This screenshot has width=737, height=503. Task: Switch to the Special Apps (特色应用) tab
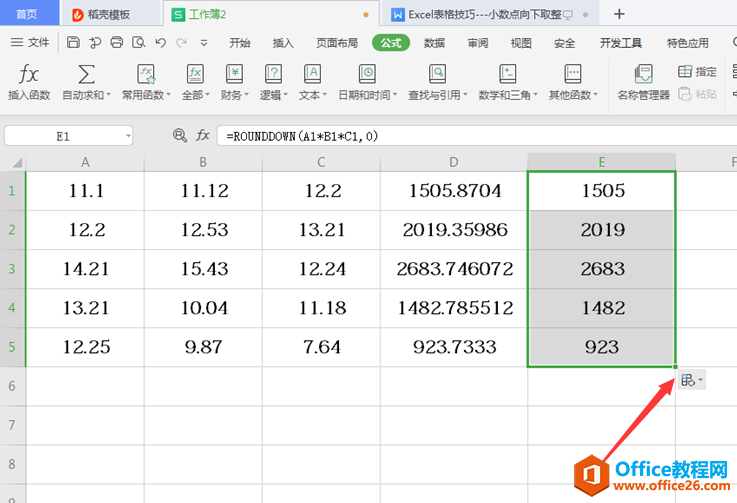(x=688, y=43)
